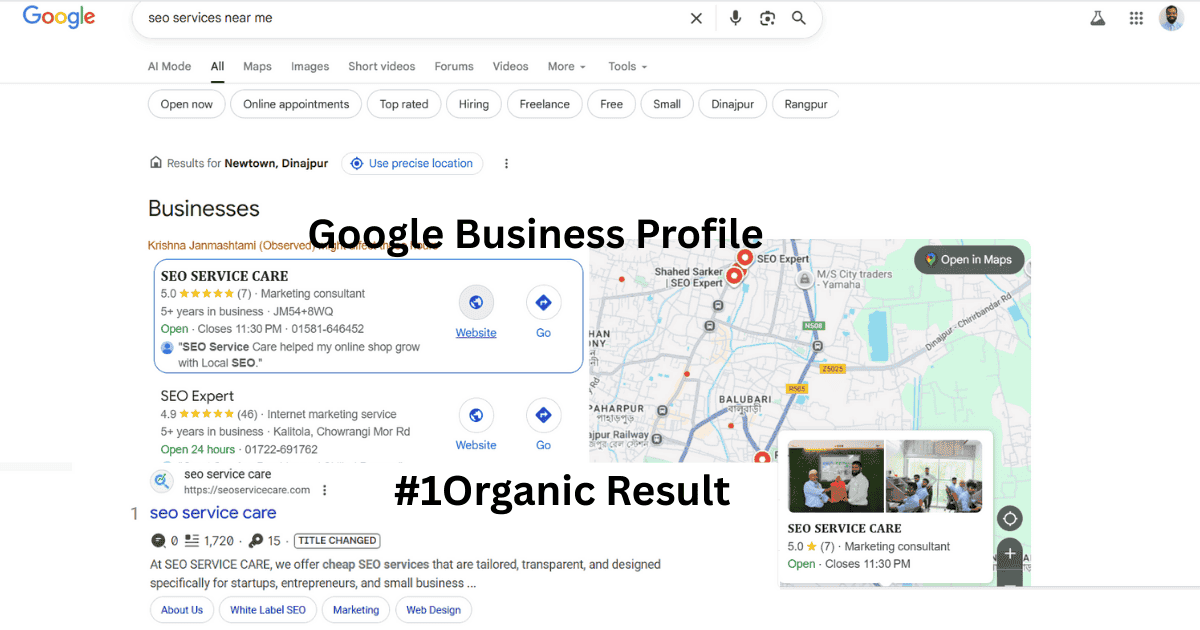Image resolution: width=1200 pixels, height=630 pixels.
Task: Click the search magnifier icon
Action: (798, 17)
